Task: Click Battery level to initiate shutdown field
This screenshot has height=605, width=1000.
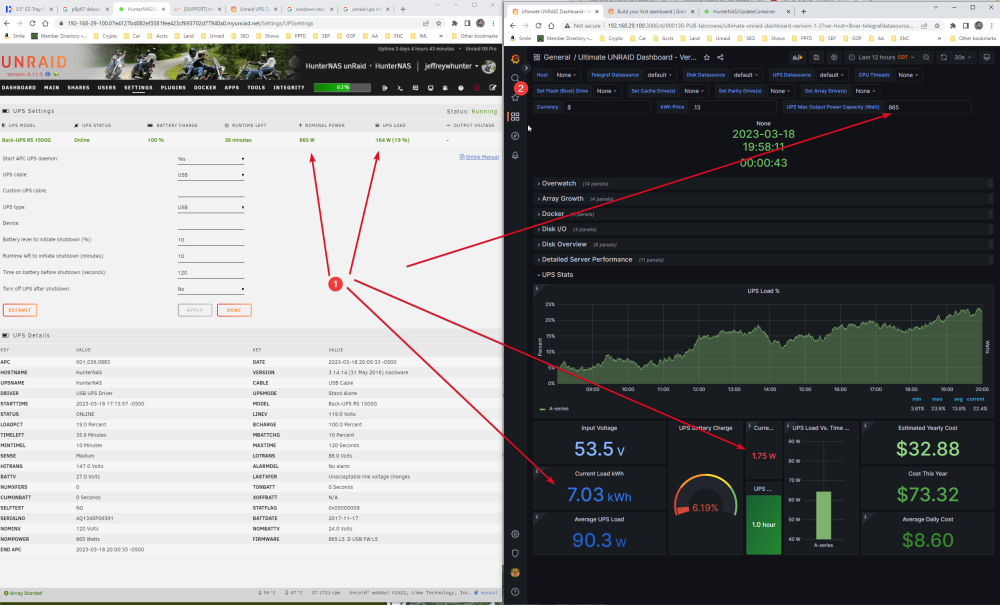Action: [210, 240]
